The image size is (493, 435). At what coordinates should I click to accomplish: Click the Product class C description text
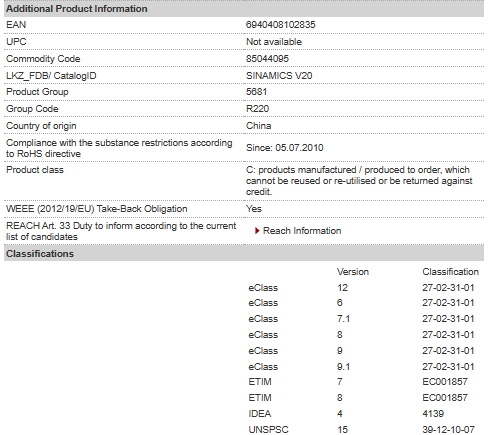(x=359, y=181)
